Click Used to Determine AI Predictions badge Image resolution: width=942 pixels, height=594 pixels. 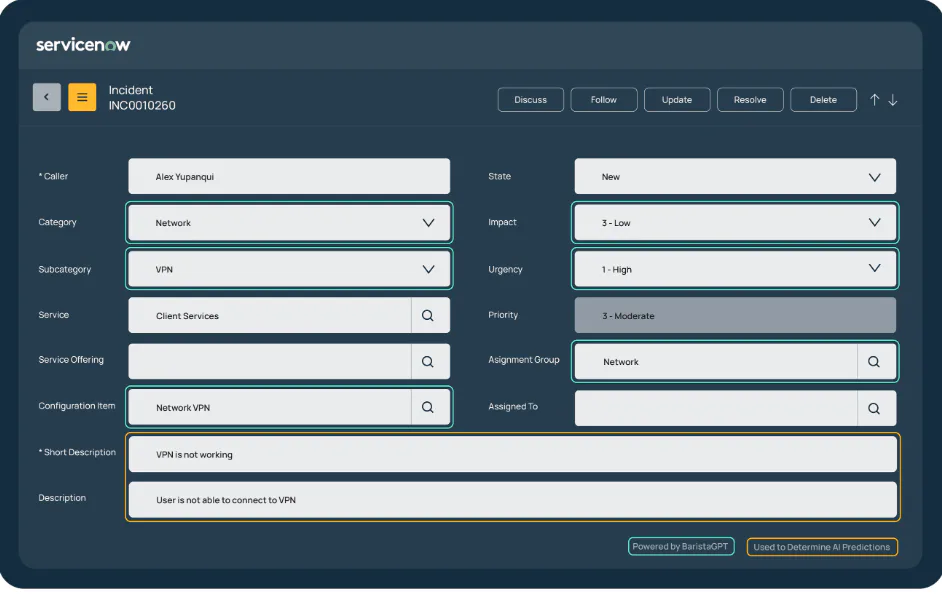point(822,547)
